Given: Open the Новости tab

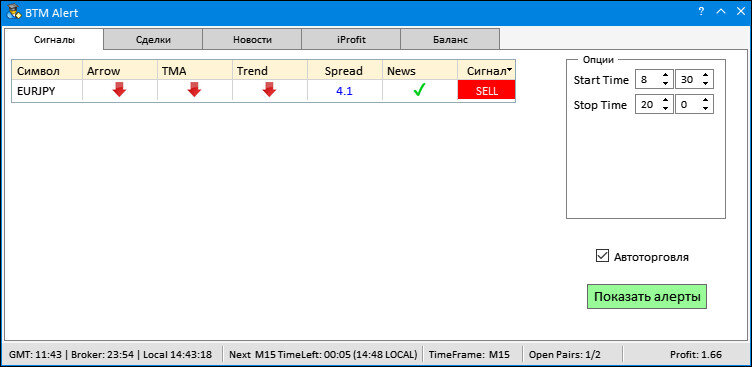Looking at the screenshot, I should [252, 39].
